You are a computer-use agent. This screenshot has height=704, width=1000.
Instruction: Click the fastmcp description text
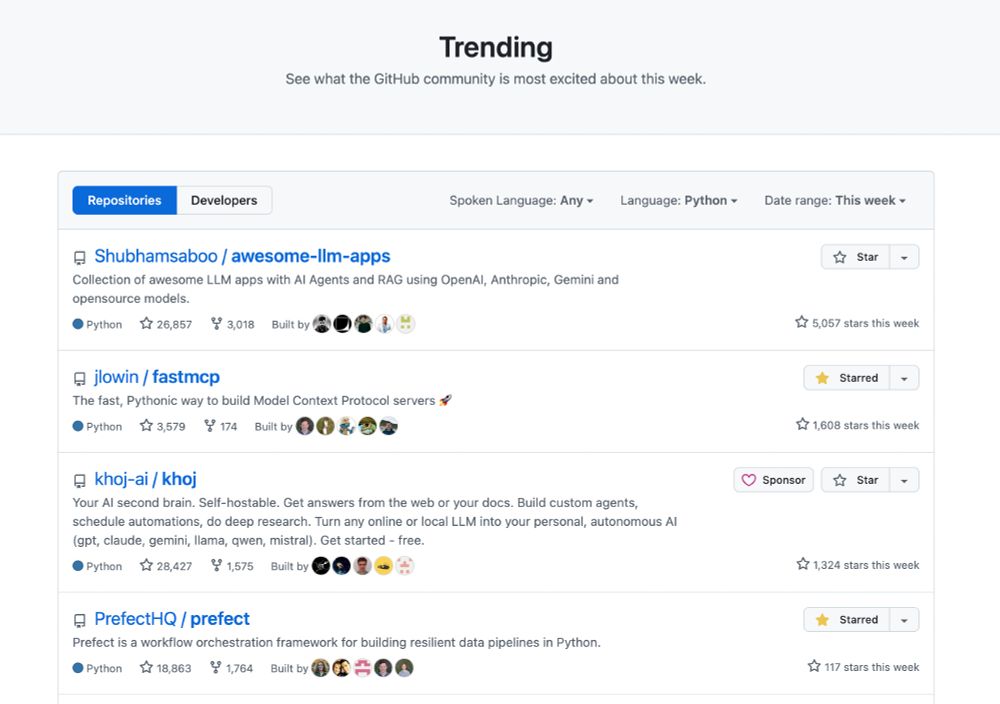pyautogui.click(x=262, y=400)
